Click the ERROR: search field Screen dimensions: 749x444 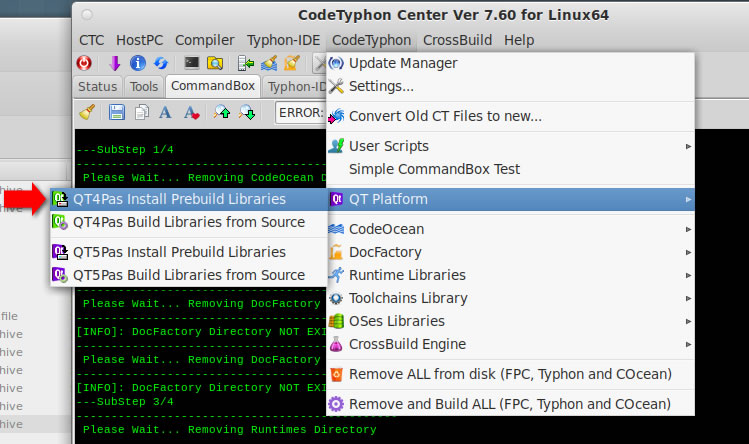point(300,113)
